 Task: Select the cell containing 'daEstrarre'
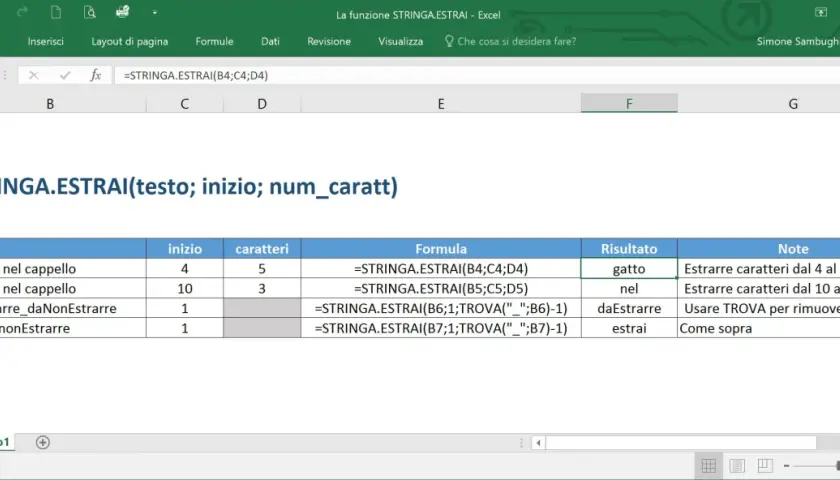[x=629, y=308]
